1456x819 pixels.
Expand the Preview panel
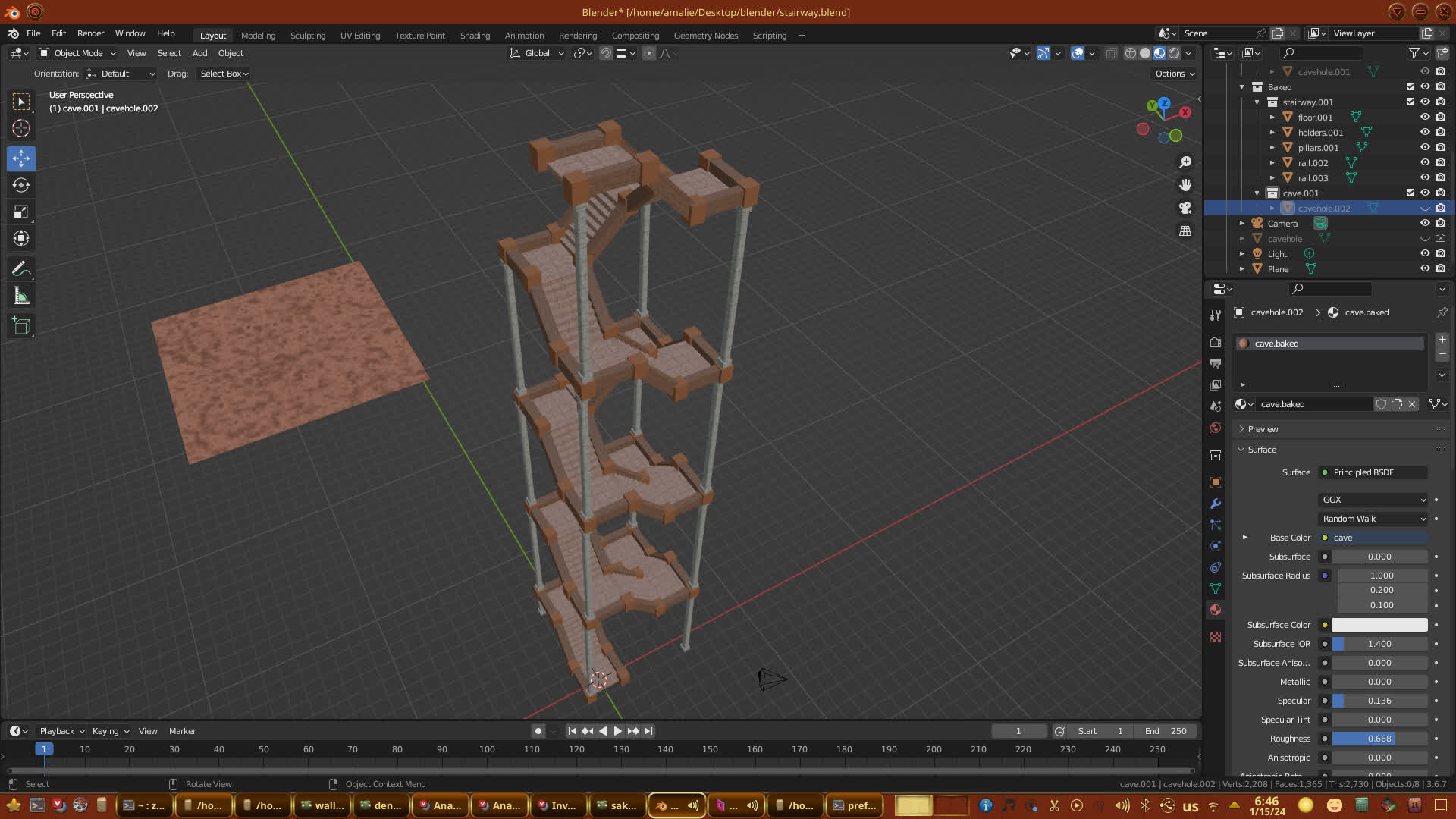pos(1263,429)
